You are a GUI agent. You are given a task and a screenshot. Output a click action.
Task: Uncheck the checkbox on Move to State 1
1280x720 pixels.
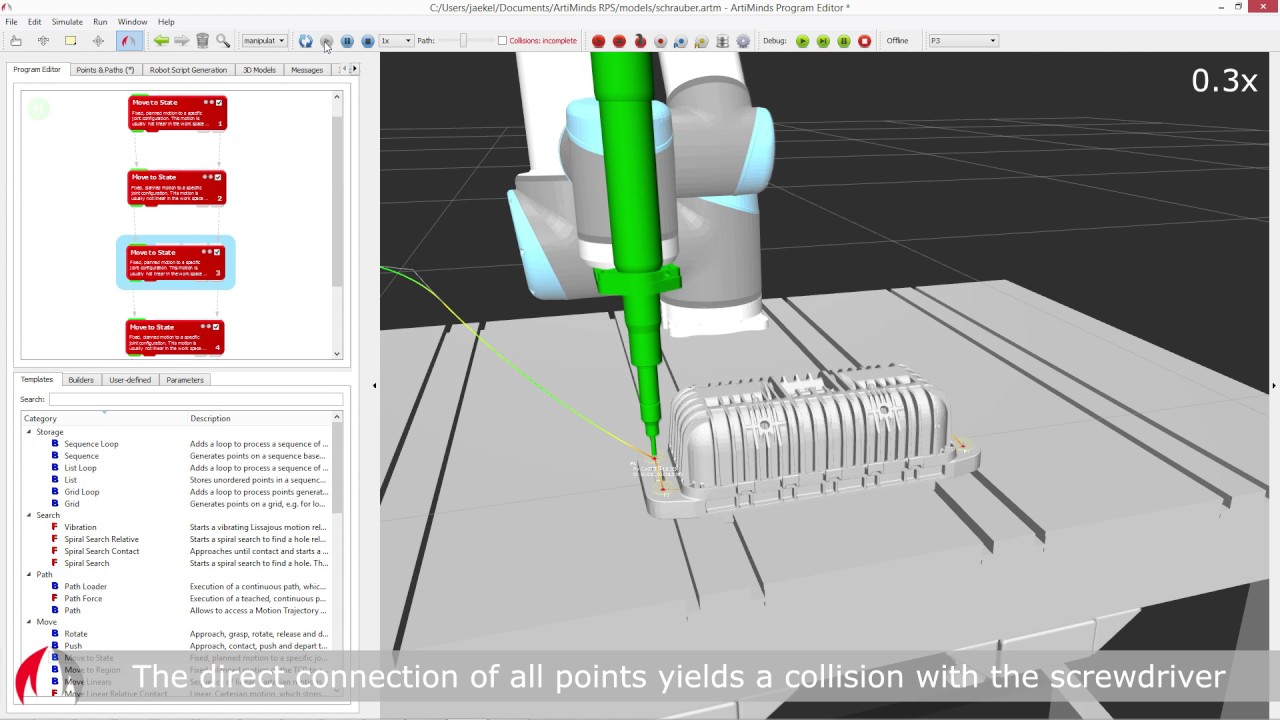219,102
